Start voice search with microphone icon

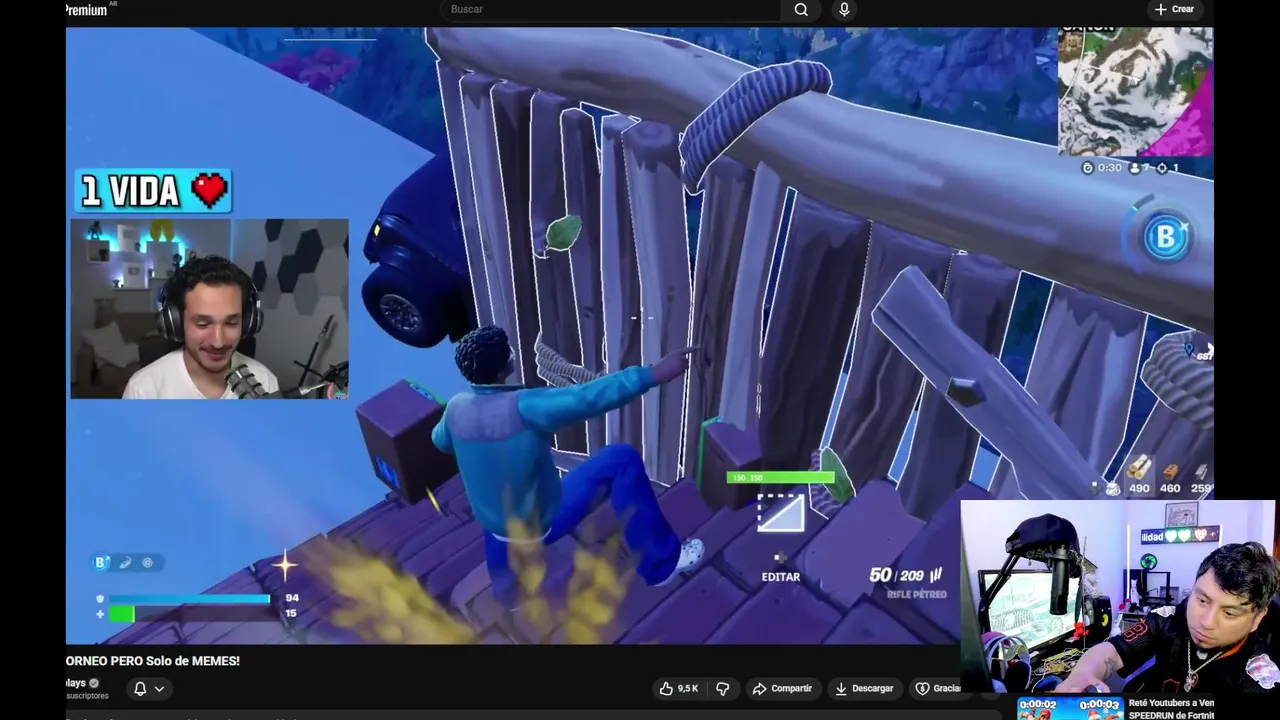844,10
